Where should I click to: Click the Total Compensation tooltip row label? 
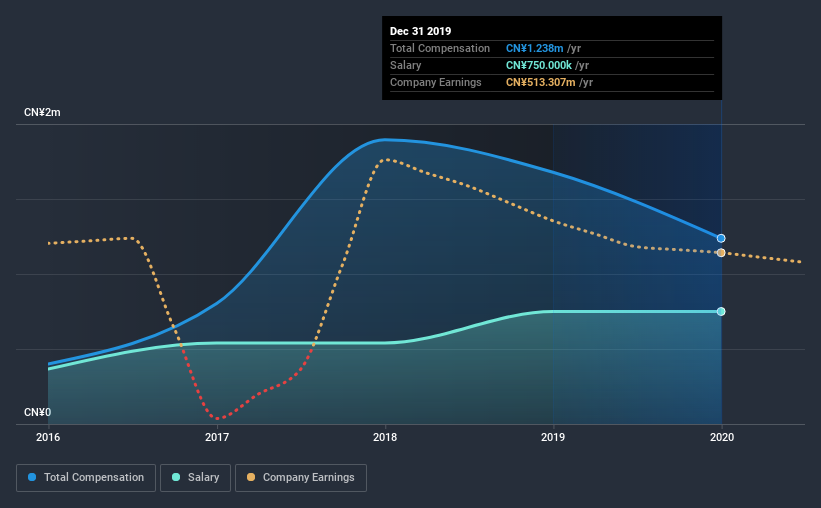click(x=440, y=48)
